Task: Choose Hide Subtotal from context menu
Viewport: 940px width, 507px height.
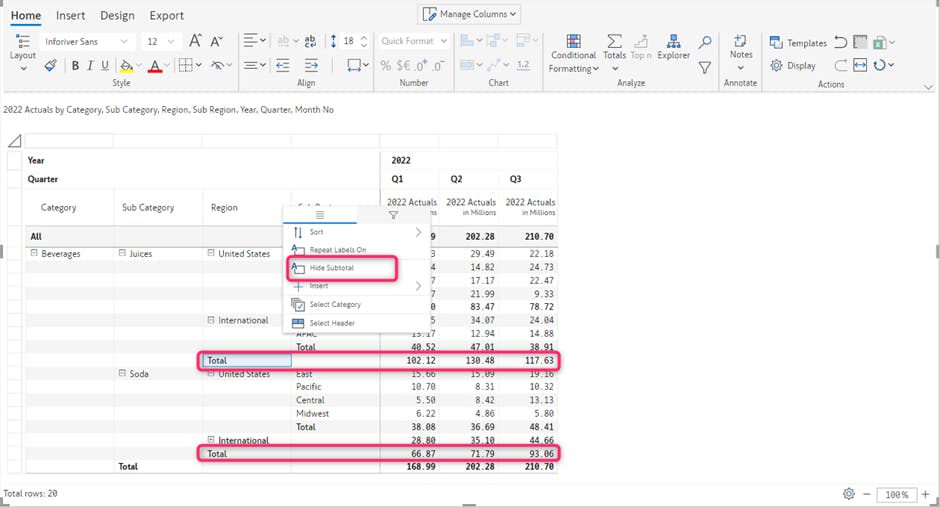Action: (331, 268)
